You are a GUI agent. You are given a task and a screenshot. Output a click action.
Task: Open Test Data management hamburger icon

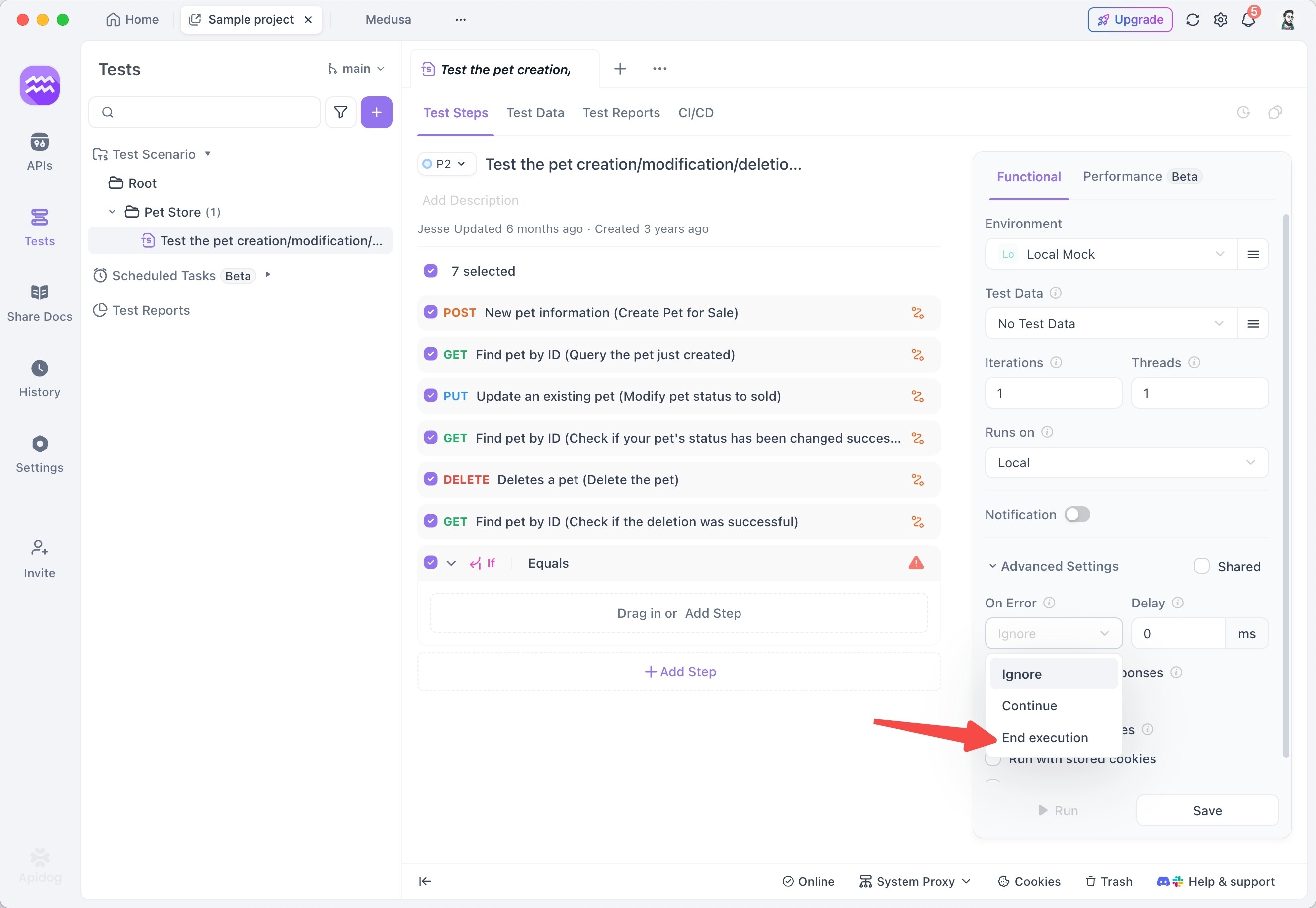(1252, 324)
